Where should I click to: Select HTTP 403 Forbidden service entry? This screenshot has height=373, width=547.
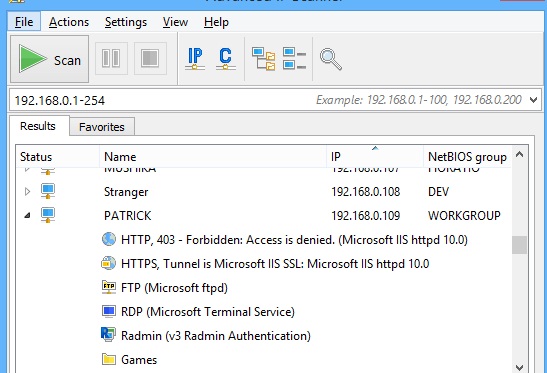294,240
